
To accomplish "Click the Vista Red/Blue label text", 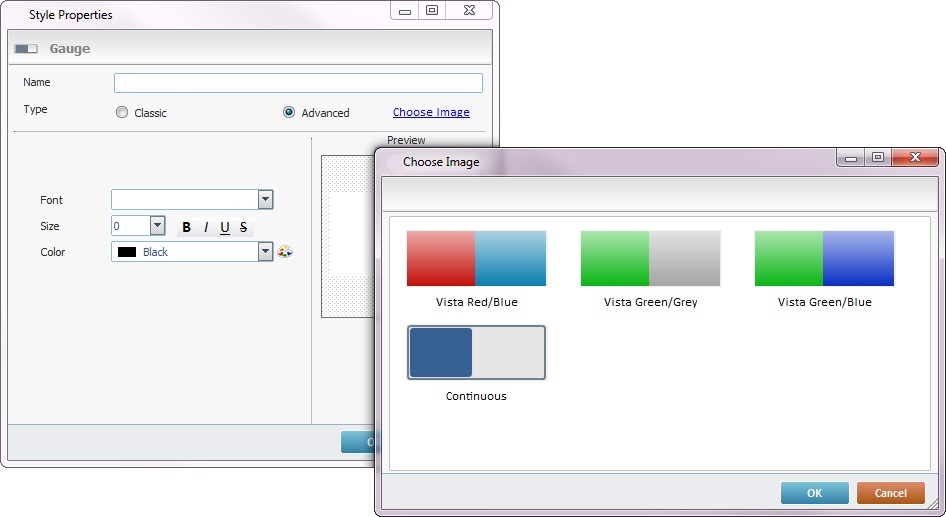I will pyautogui.click(x=477, y=302).
